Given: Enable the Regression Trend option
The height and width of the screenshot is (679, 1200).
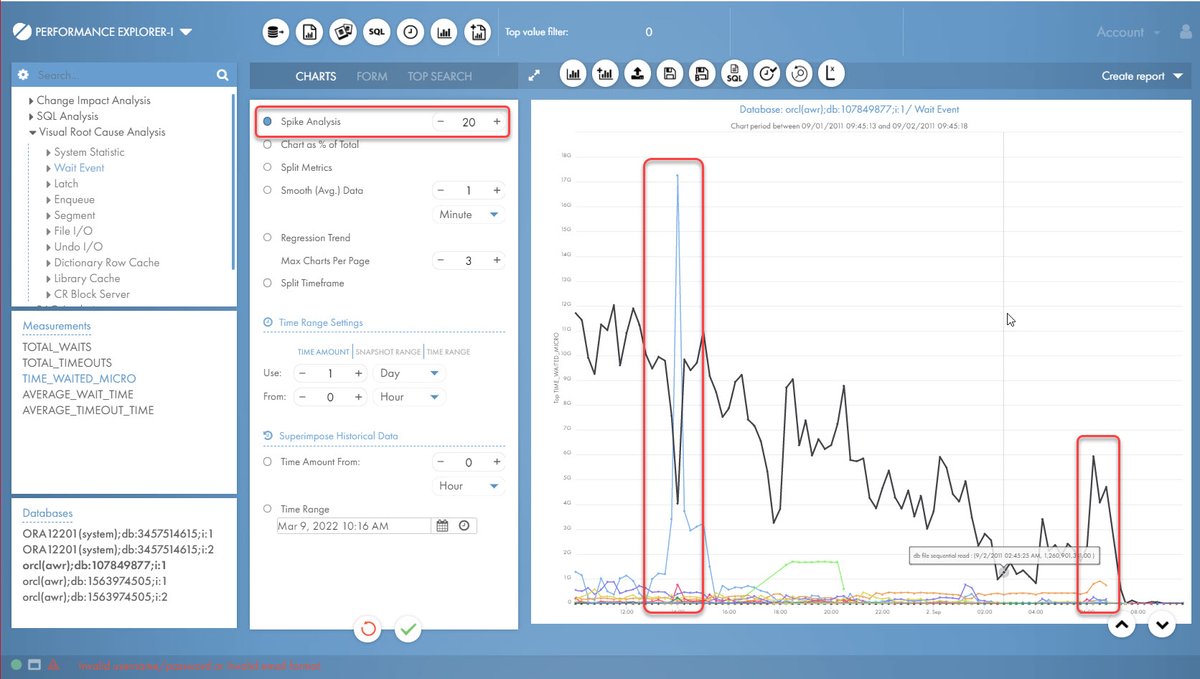Looking at the screenshot, I should click(268, 238).
